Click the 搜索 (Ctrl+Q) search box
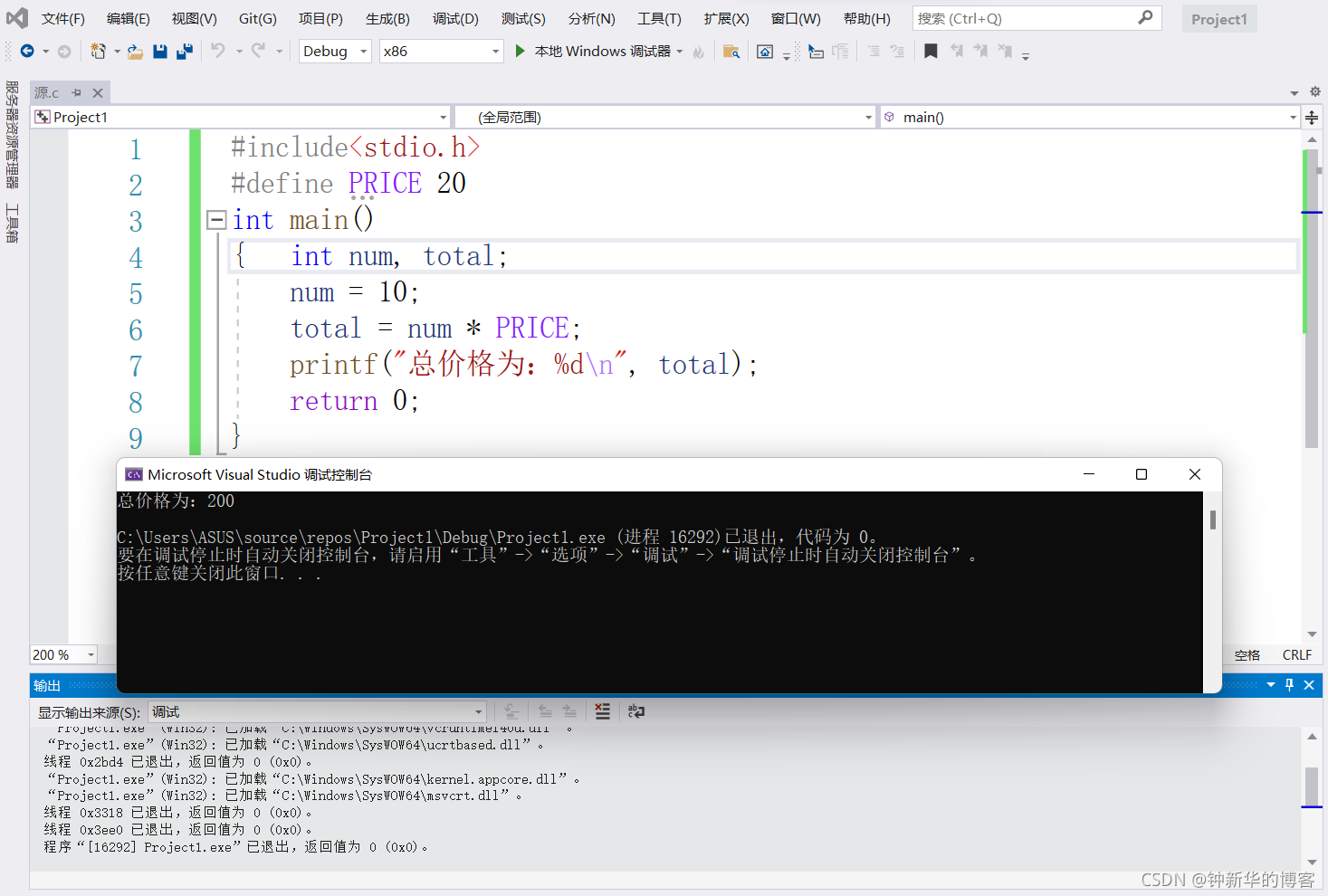 pos(1037,18)
